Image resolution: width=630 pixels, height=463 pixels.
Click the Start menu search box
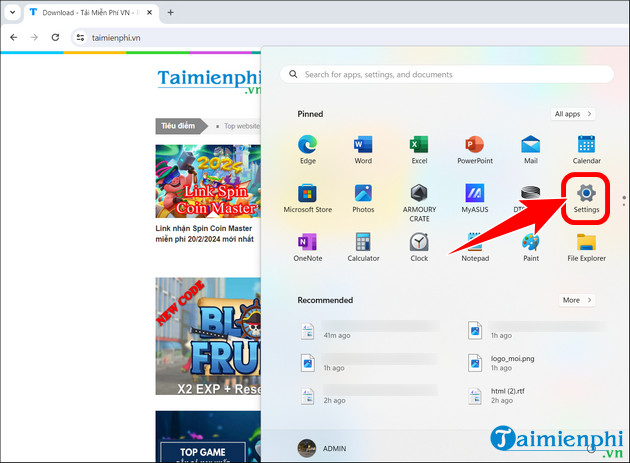click(x=447, y=74)
